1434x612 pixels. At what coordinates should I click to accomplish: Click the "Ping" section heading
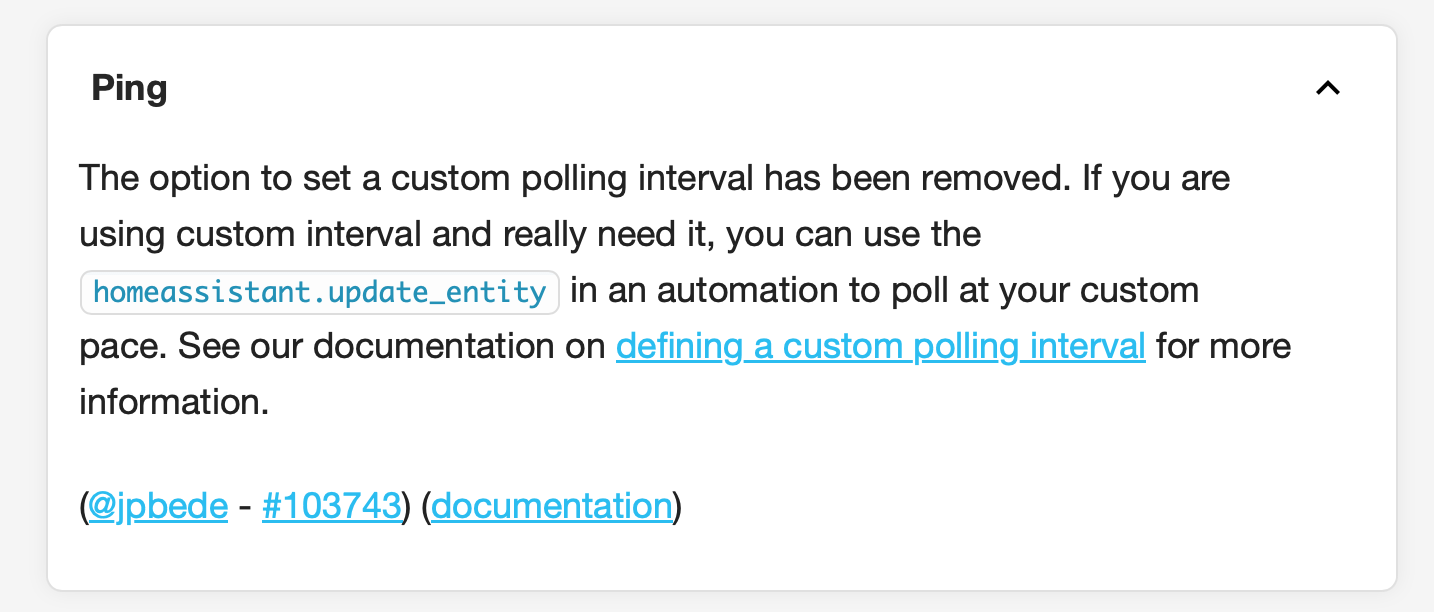click(129, 89)
